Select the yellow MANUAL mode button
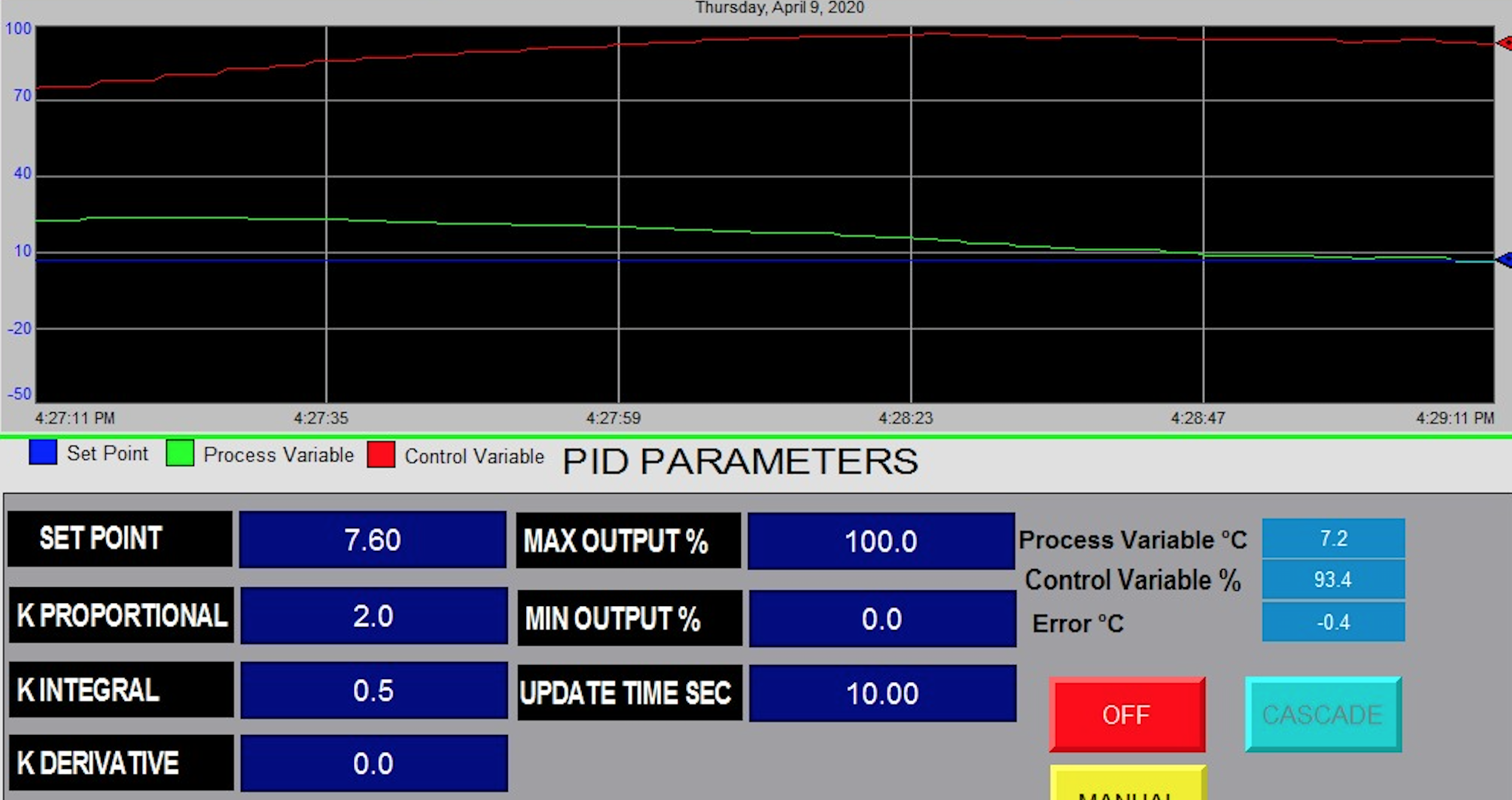This screenshot has height=800, width=1512. tap(1128, 785)
